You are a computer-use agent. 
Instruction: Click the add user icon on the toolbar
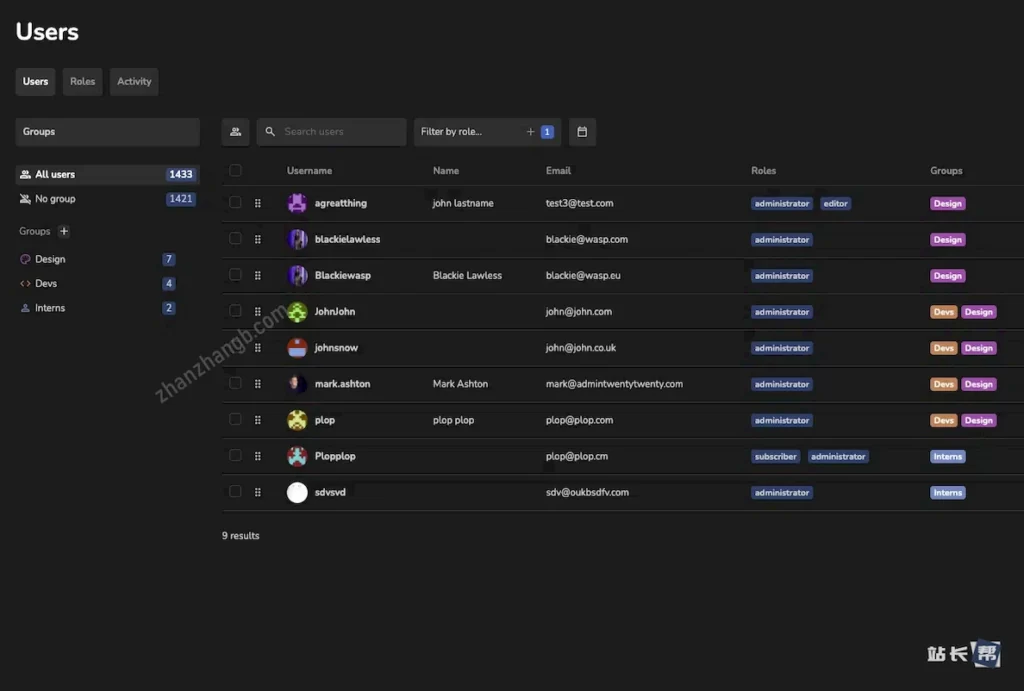[x=235, y=131]
